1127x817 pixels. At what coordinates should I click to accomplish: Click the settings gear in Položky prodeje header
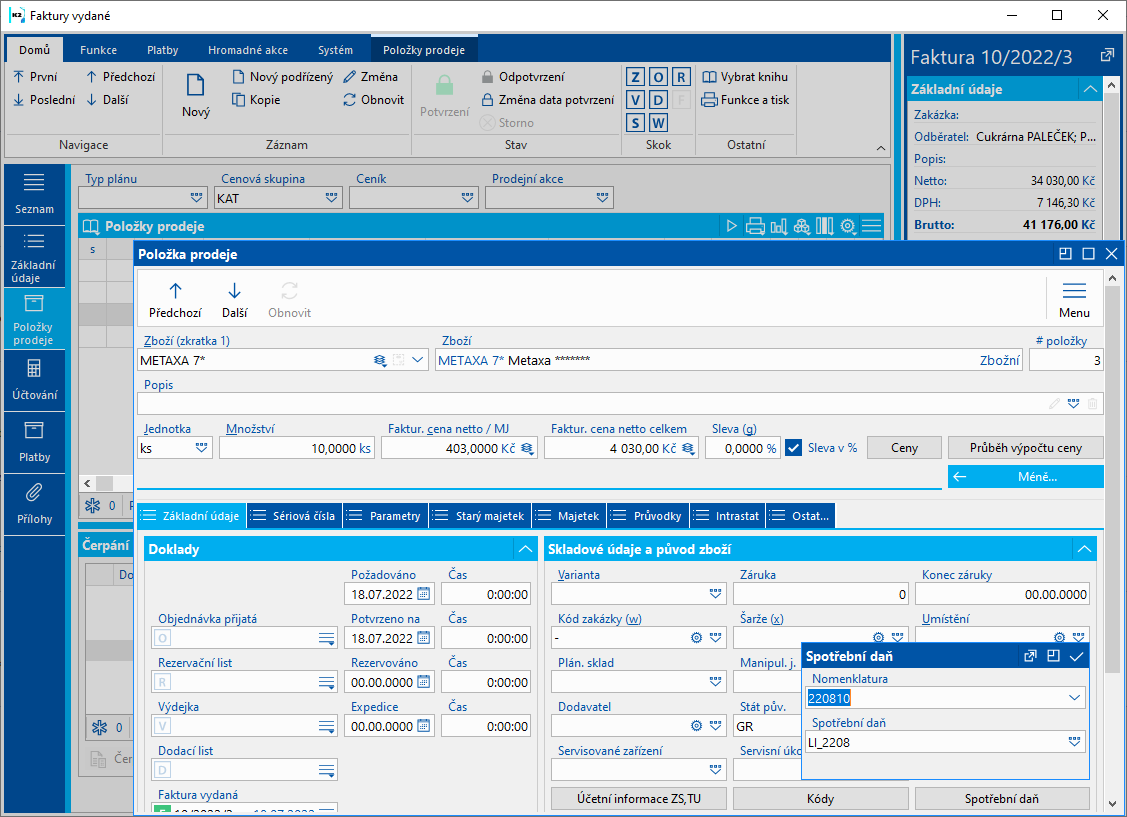[848, 226]
